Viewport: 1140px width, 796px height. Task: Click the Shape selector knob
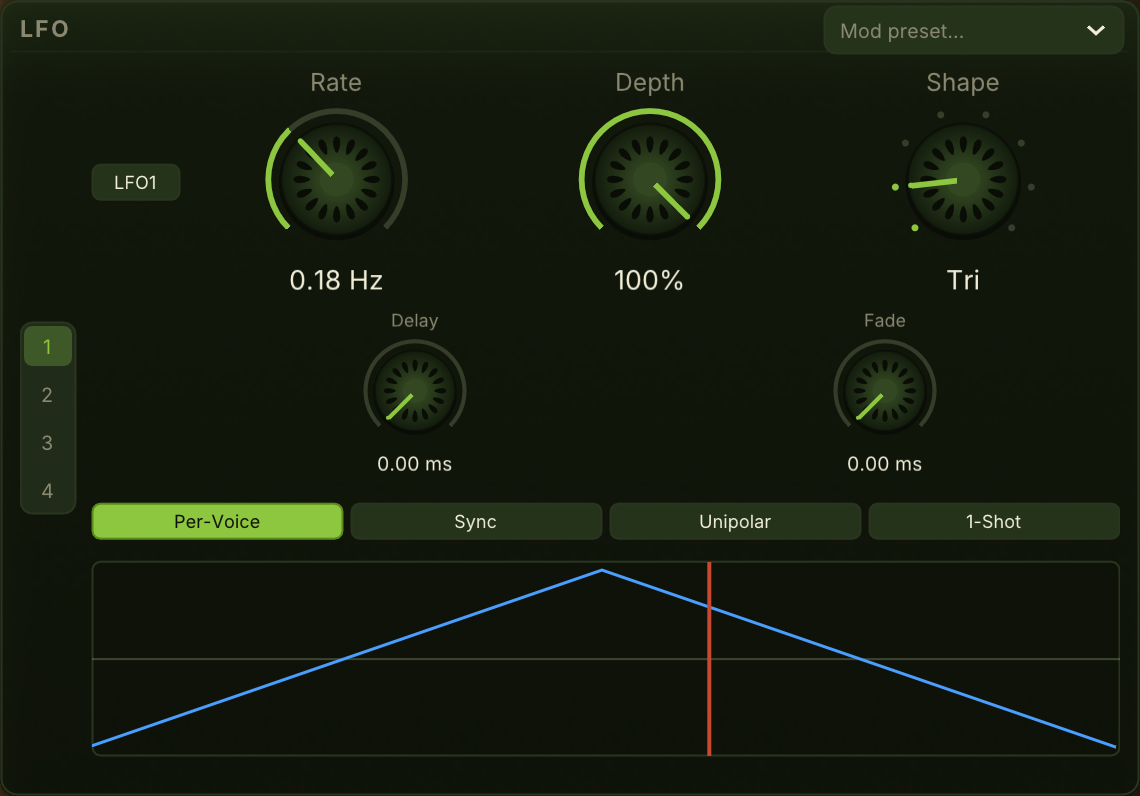(x=963, y=180)
